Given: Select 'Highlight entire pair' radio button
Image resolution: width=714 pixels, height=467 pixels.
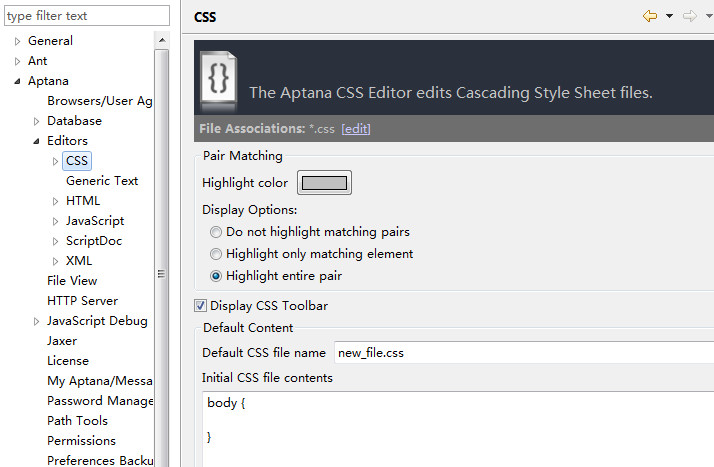Looking at the screenshot, I should [x=216, y=276].
